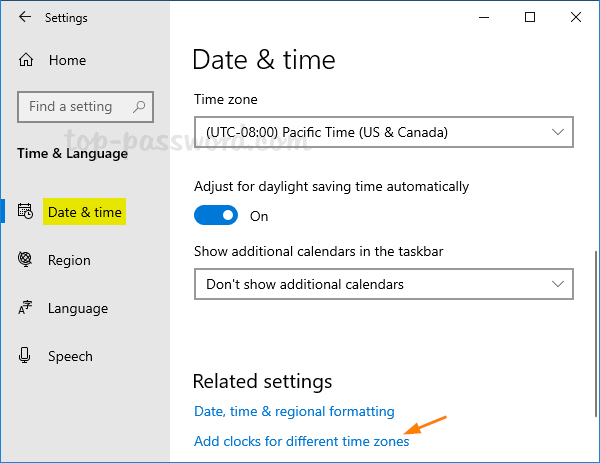Click the Language character icon
Viewport: 600px width, 463px height.
point(27,308)
